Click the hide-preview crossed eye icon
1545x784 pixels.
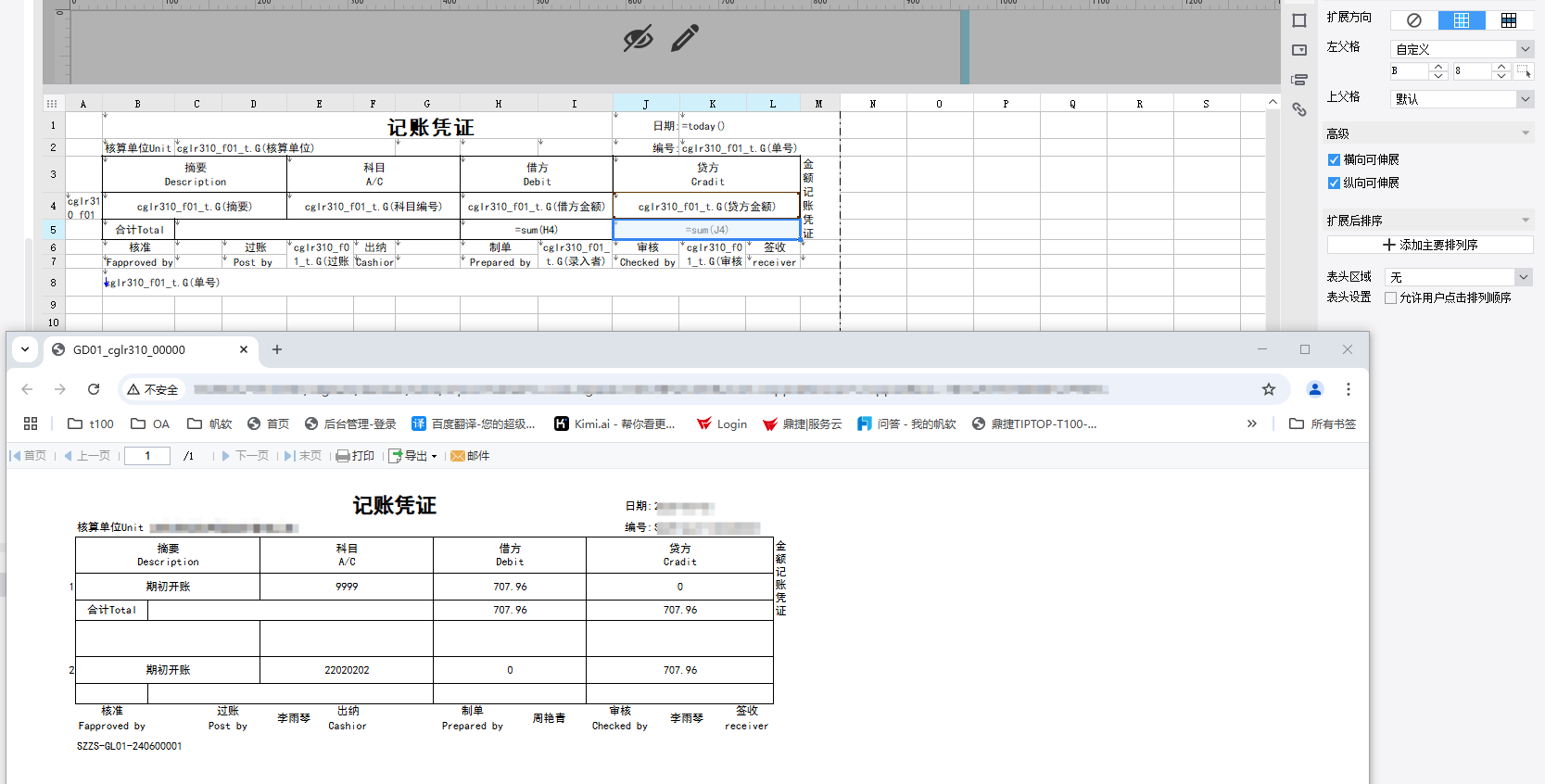click(x=638, y=39)
